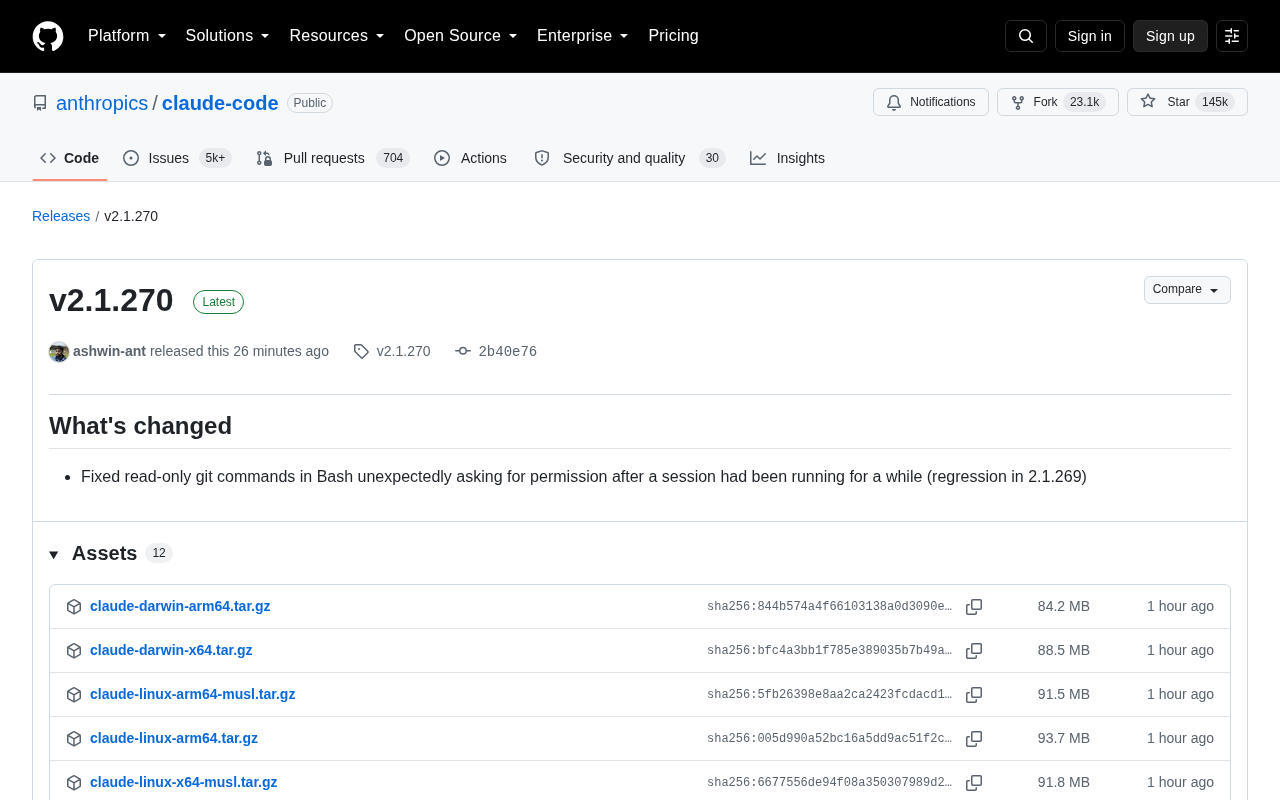This screenshot has height=800, width=1280.
Task: Click package icon beside claude-linux-arm64.tar.gz
Action: pyautogui.click(x=74, y=739)
